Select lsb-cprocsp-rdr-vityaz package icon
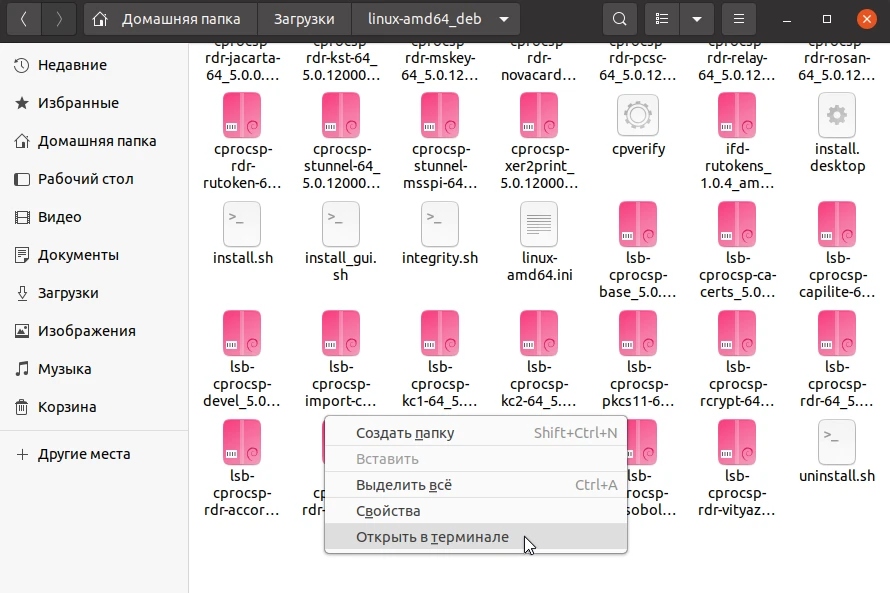The height and width of the screenshot is (593, 890). (737, 442)
